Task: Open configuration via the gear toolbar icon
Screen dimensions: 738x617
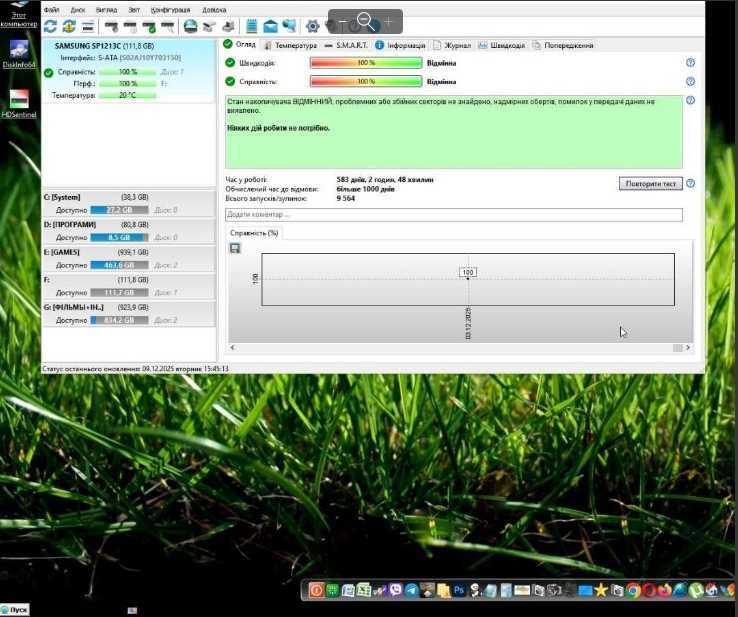Action: (313, 26)
